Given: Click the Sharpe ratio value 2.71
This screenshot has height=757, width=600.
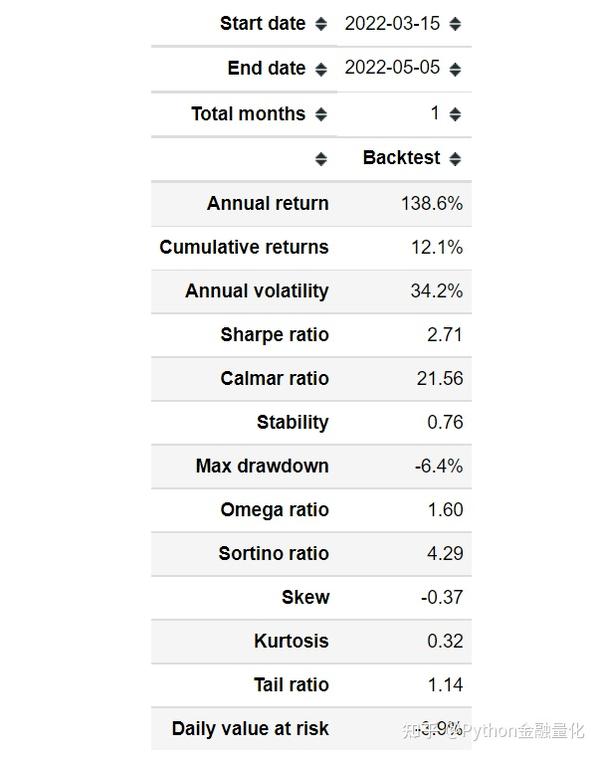Looking at the screenshot, I should [x=445, y=335].
